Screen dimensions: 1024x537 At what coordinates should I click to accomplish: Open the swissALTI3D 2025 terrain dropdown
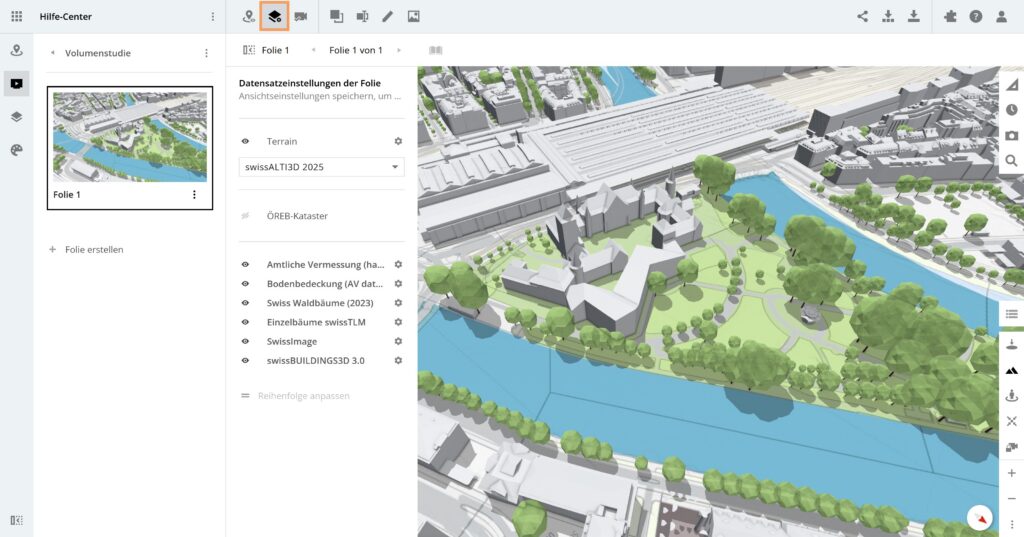[320, 167]
